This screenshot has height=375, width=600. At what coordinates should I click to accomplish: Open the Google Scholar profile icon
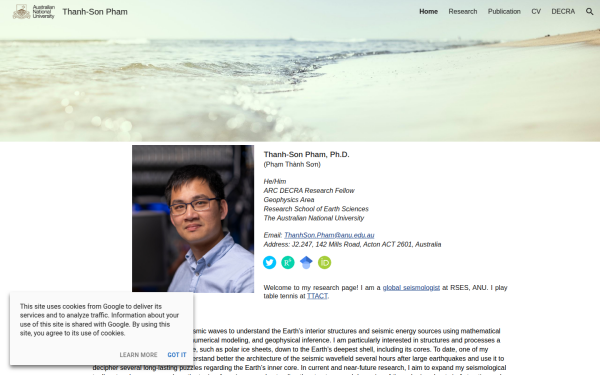click(306, 262)
